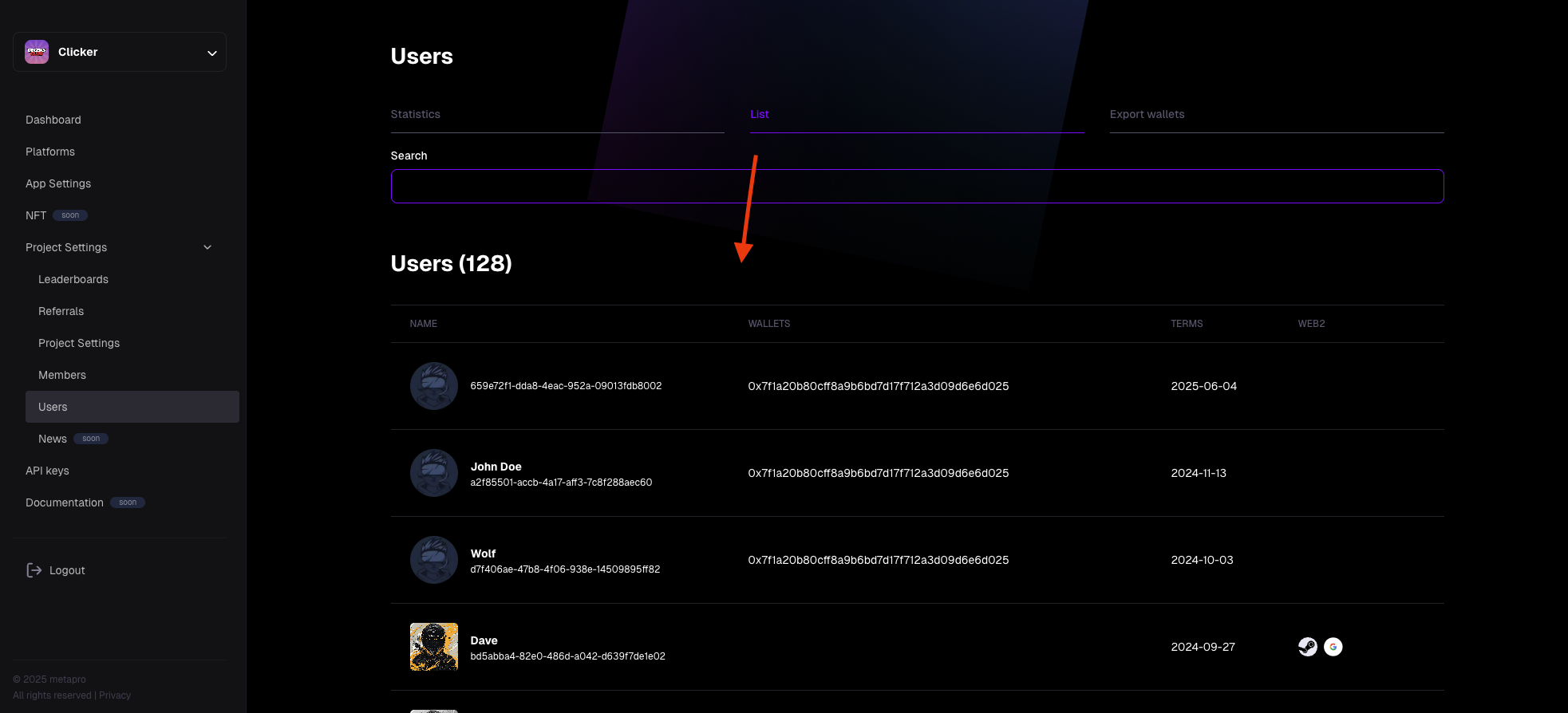This screenshot has height=713, width=1568.
Task: Click wallet address in the 659e72f1 row
Action: [x=879, y=386]
